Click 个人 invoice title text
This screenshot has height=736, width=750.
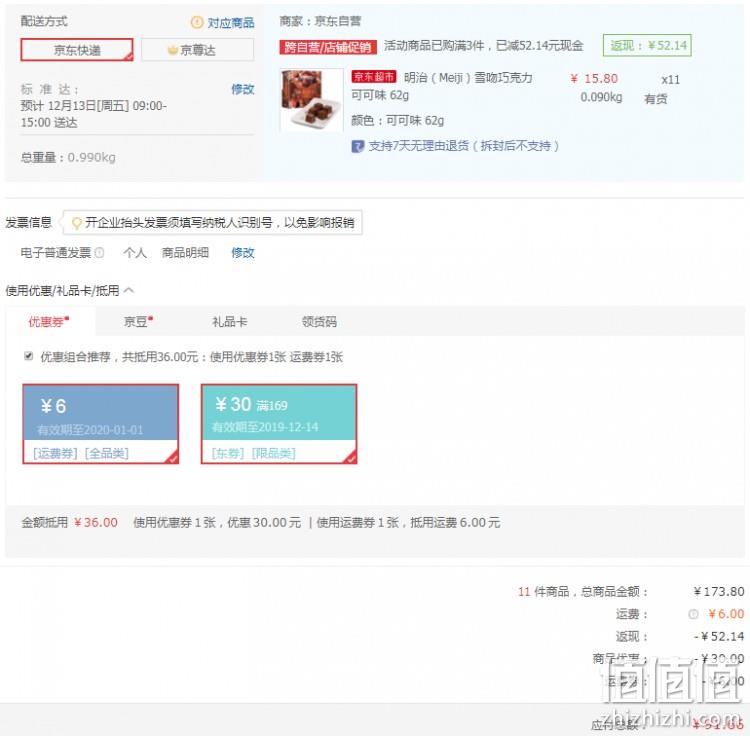click(135, 253)
